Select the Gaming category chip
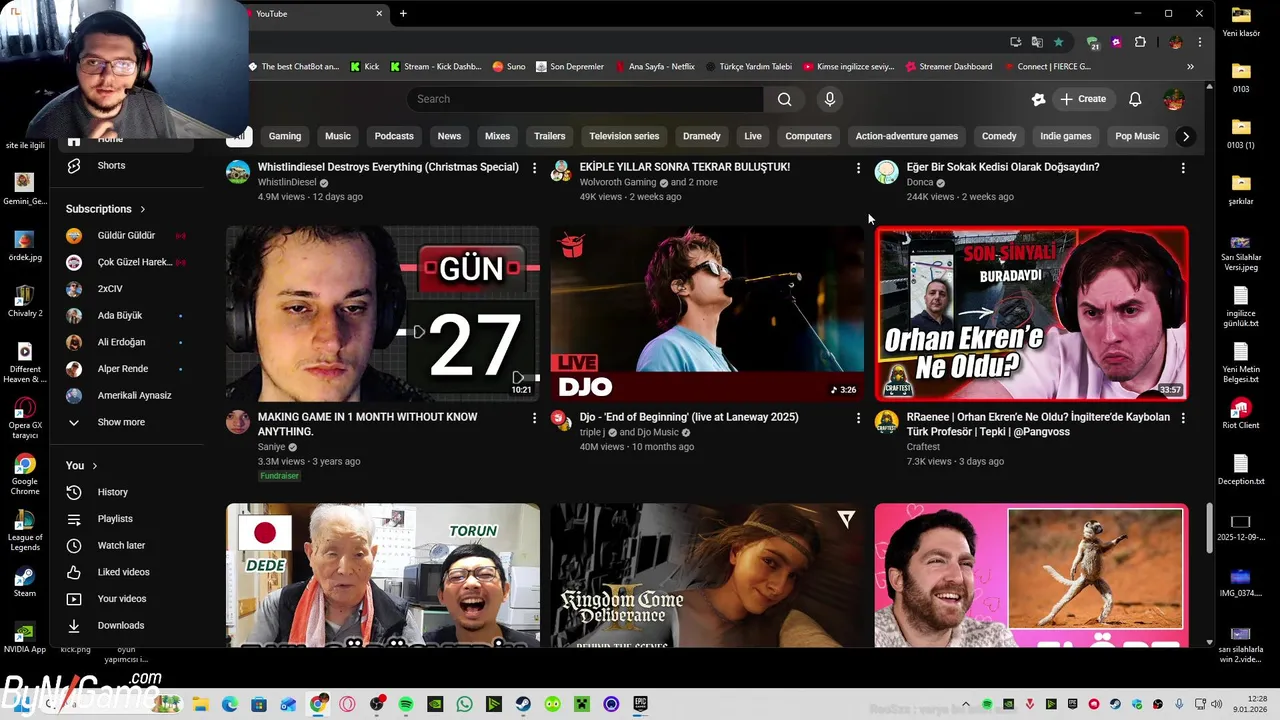This screenshot has width=1280, height=720. click(x=285, y=136)
